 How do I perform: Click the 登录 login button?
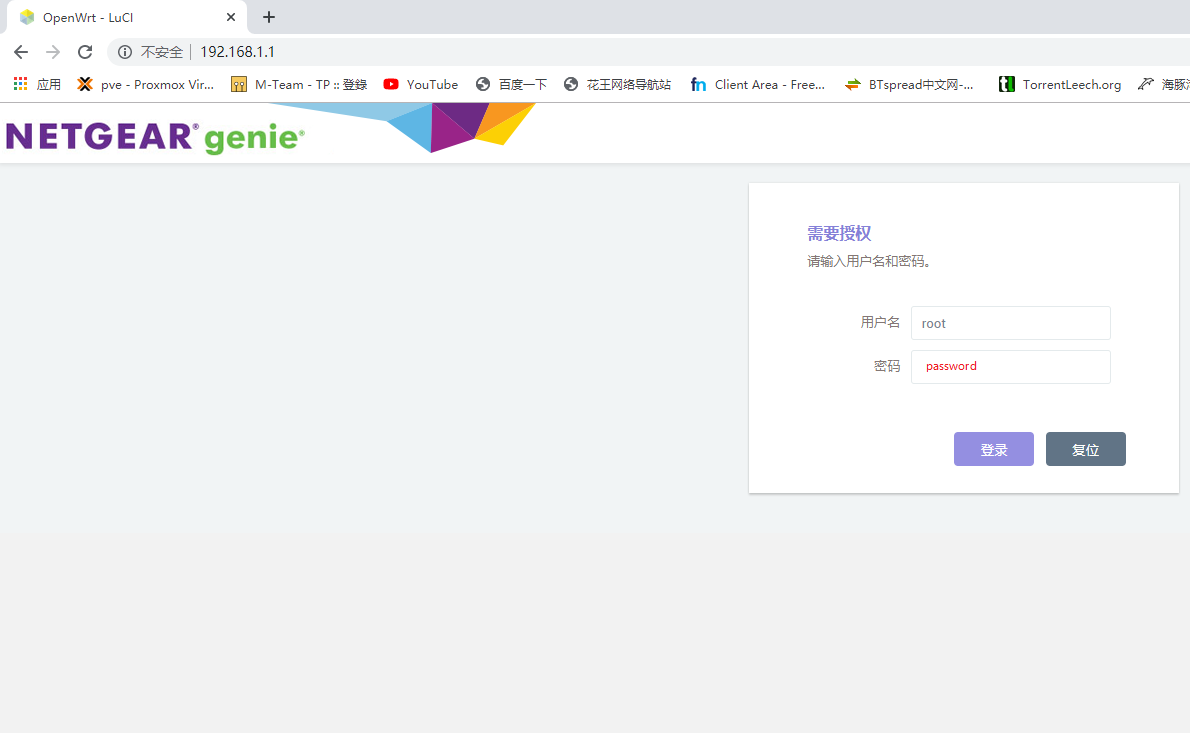tap(993, 449)
